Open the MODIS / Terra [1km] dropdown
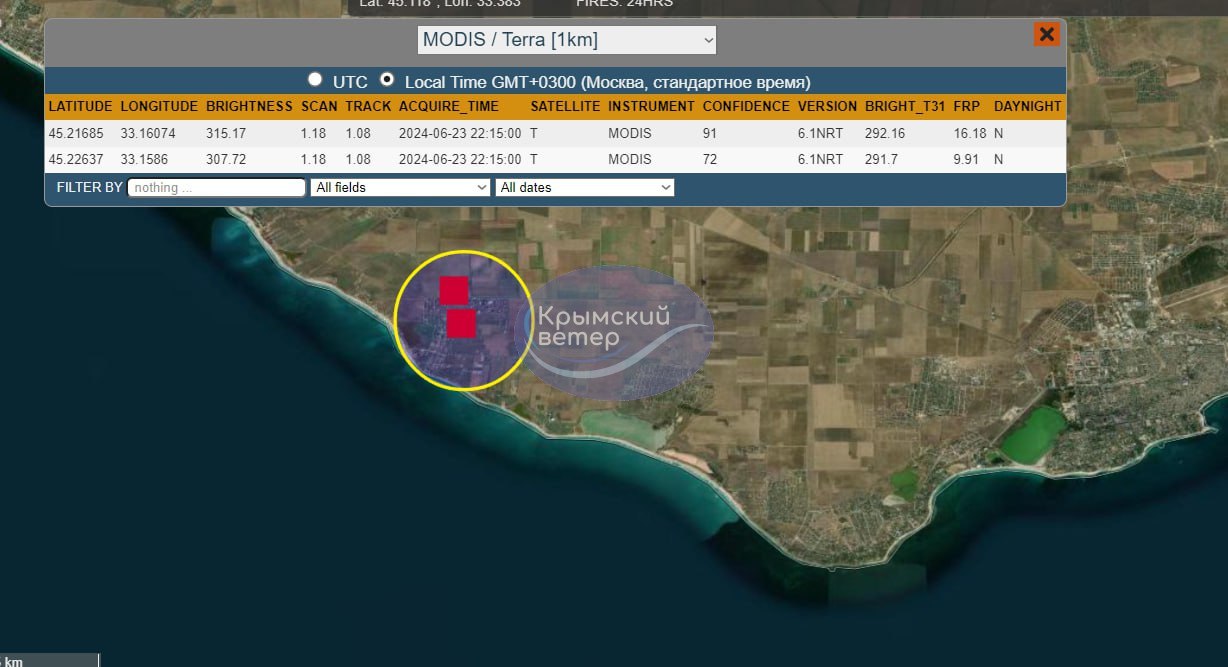 click(x=566, y=40)
